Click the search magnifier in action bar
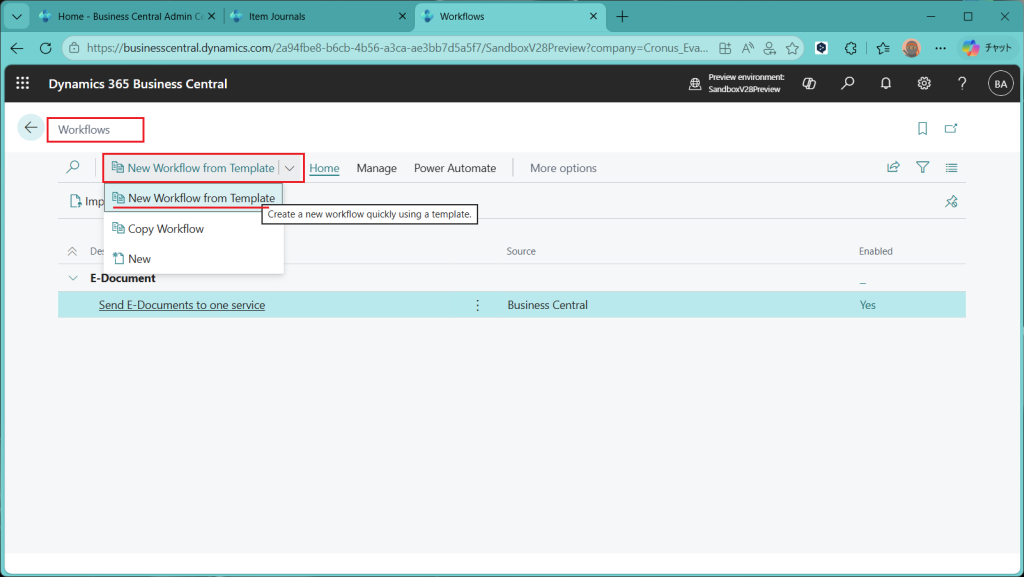The image size is (1024, 577). 73,168
